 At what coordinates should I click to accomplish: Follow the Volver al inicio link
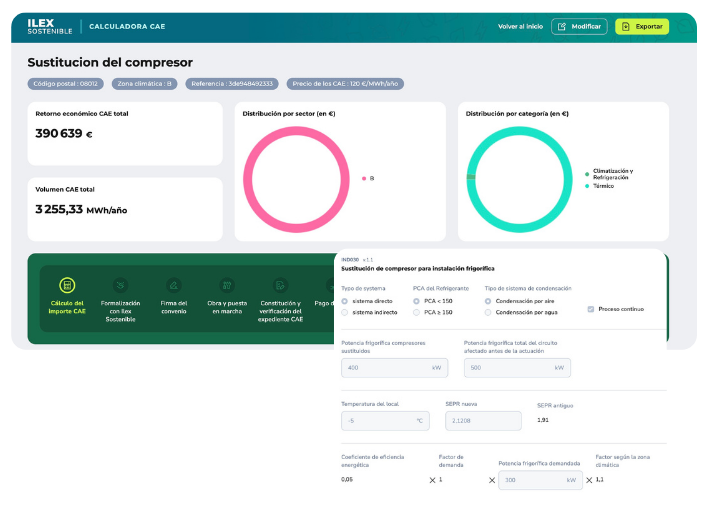[x=520, y=27]
